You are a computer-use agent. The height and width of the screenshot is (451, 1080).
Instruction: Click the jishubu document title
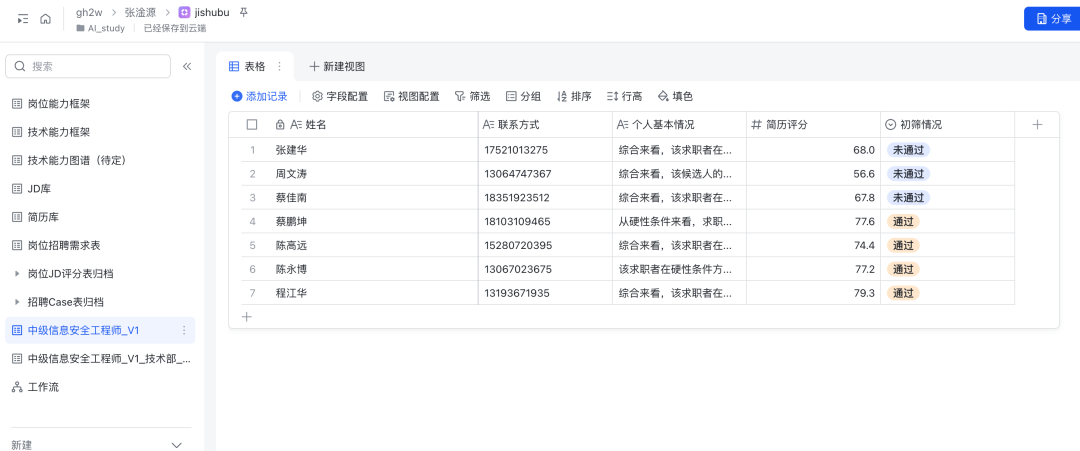[212, 12]
